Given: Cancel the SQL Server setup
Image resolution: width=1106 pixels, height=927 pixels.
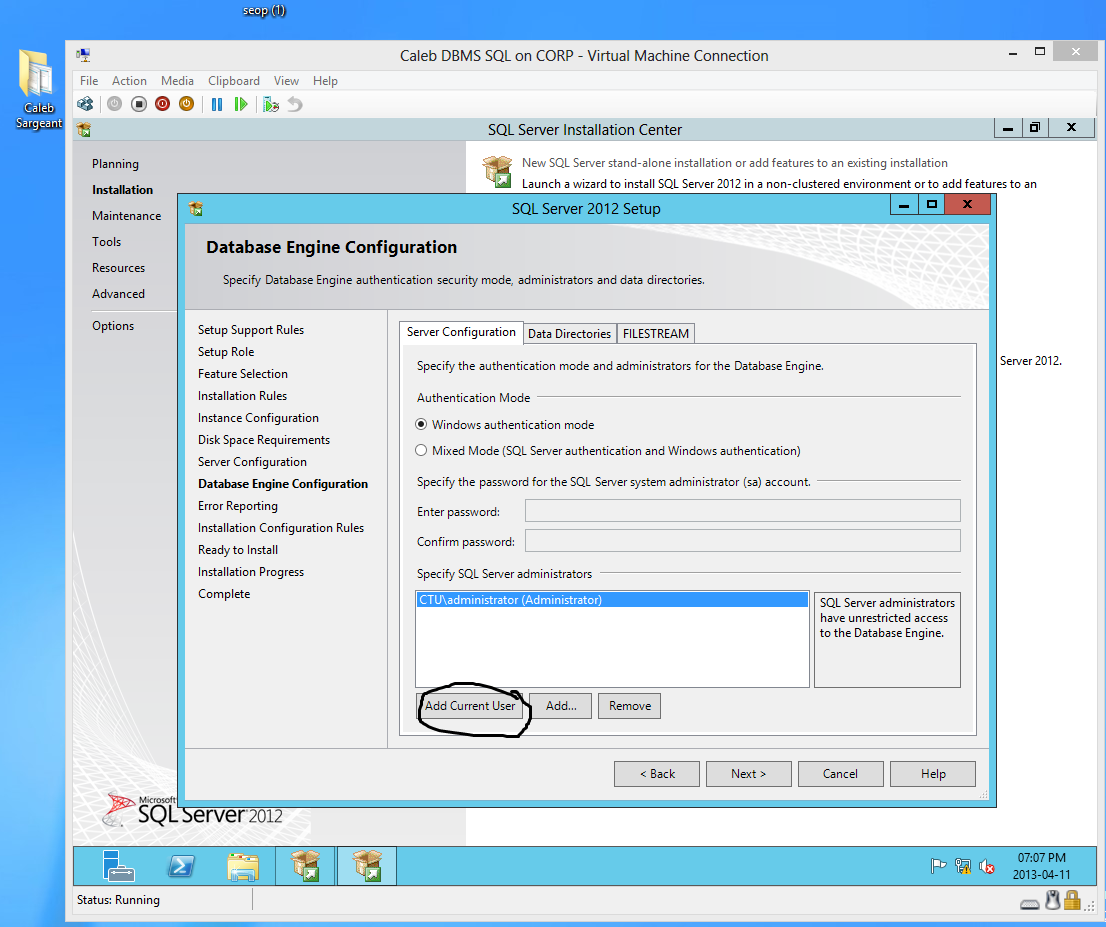Looking at the screenshot, I should [x=840, y=774].
